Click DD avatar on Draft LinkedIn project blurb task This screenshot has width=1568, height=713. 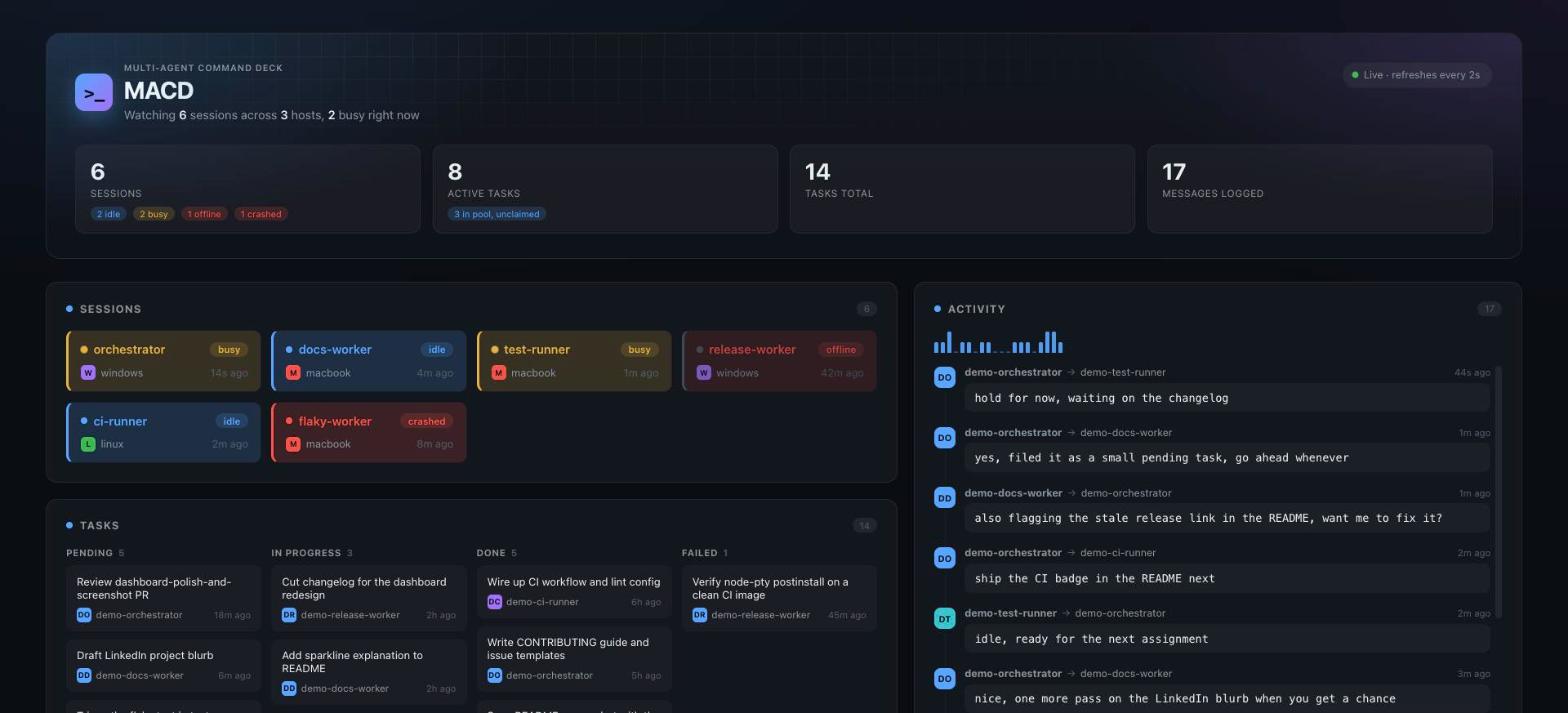(x=84, y=675)
